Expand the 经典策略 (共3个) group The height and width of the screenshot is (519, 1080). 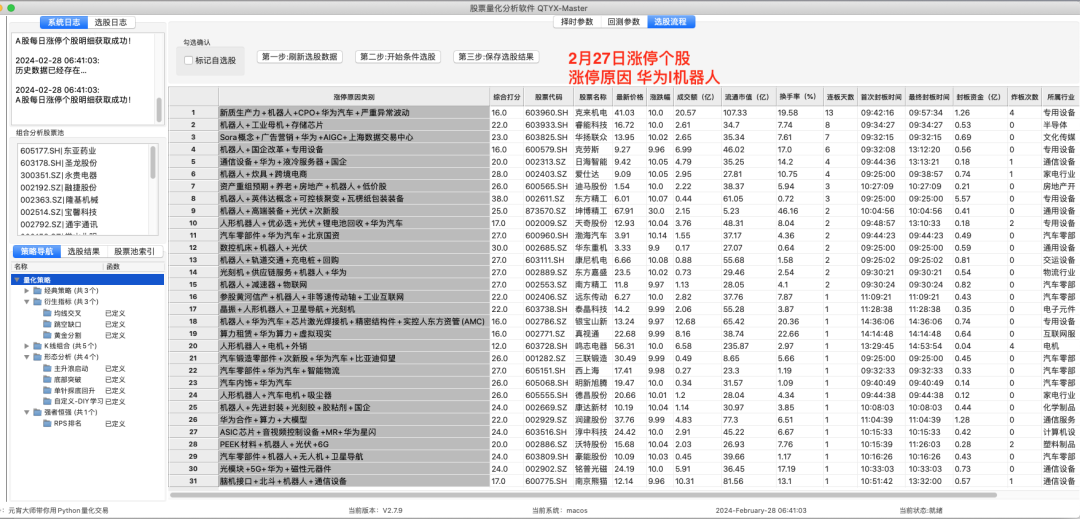click(x=27, y=290)
